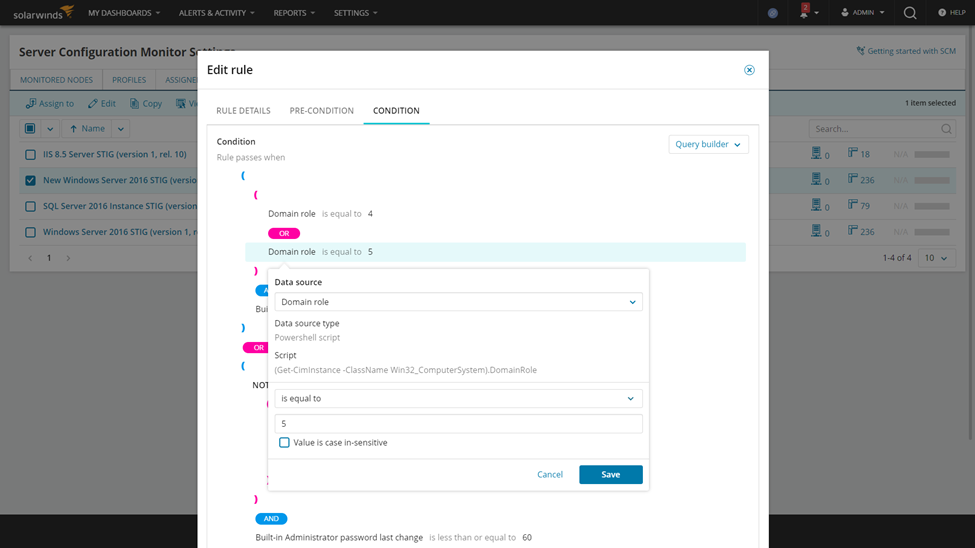Viewport: 975px width, 548px height.
Task: Open the Monitored Nodes tab
Action: [56, 80]
